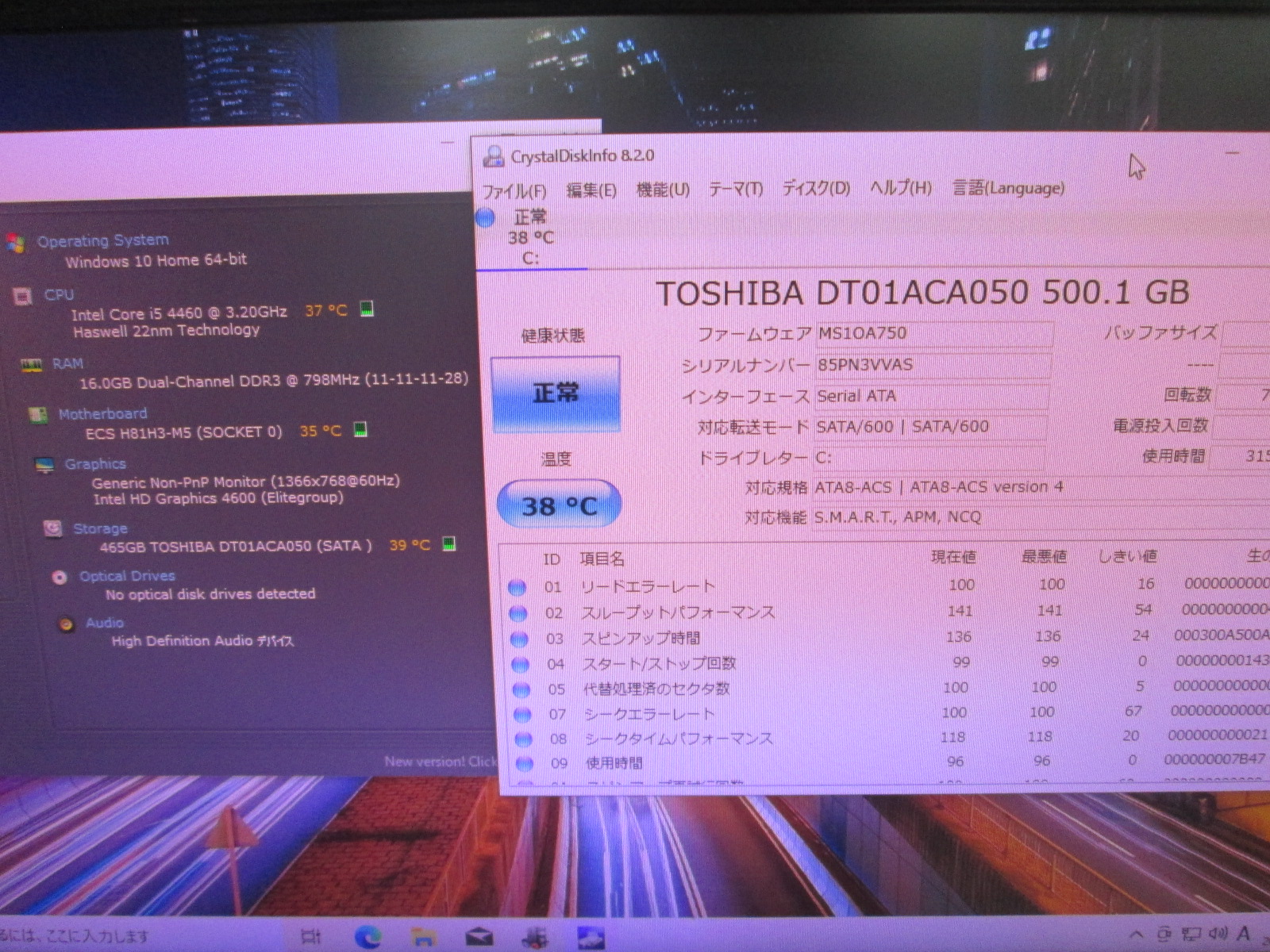This screenshot has width=1270, height=952.
Task: Click the Operating System heading link
Action: point(103,240)
